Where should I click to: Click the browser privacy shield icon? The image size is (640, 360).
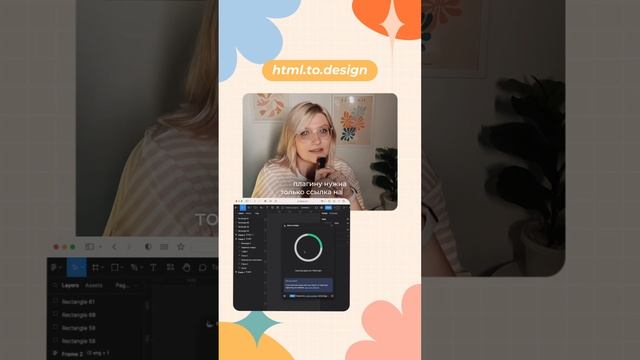(148, 247)
